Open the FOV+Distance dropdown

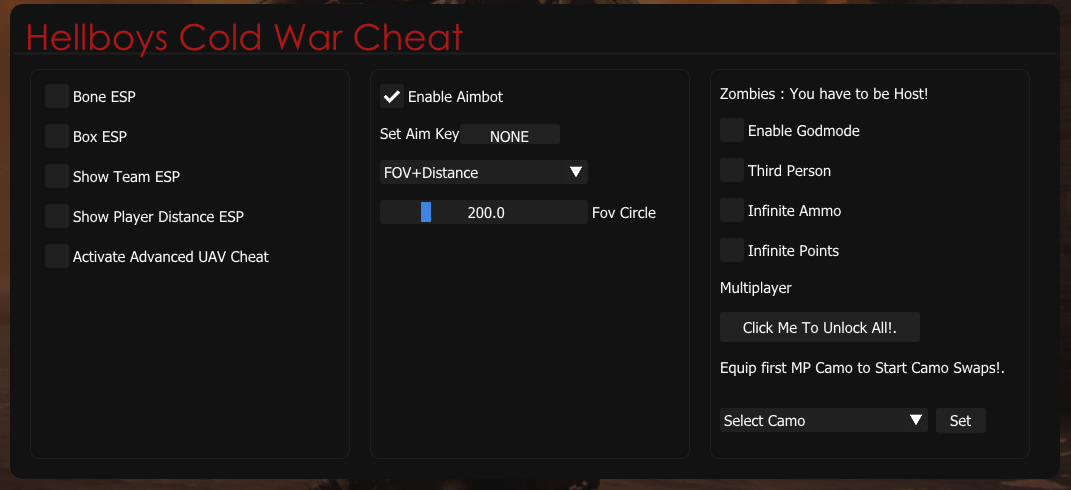(484, 172)
